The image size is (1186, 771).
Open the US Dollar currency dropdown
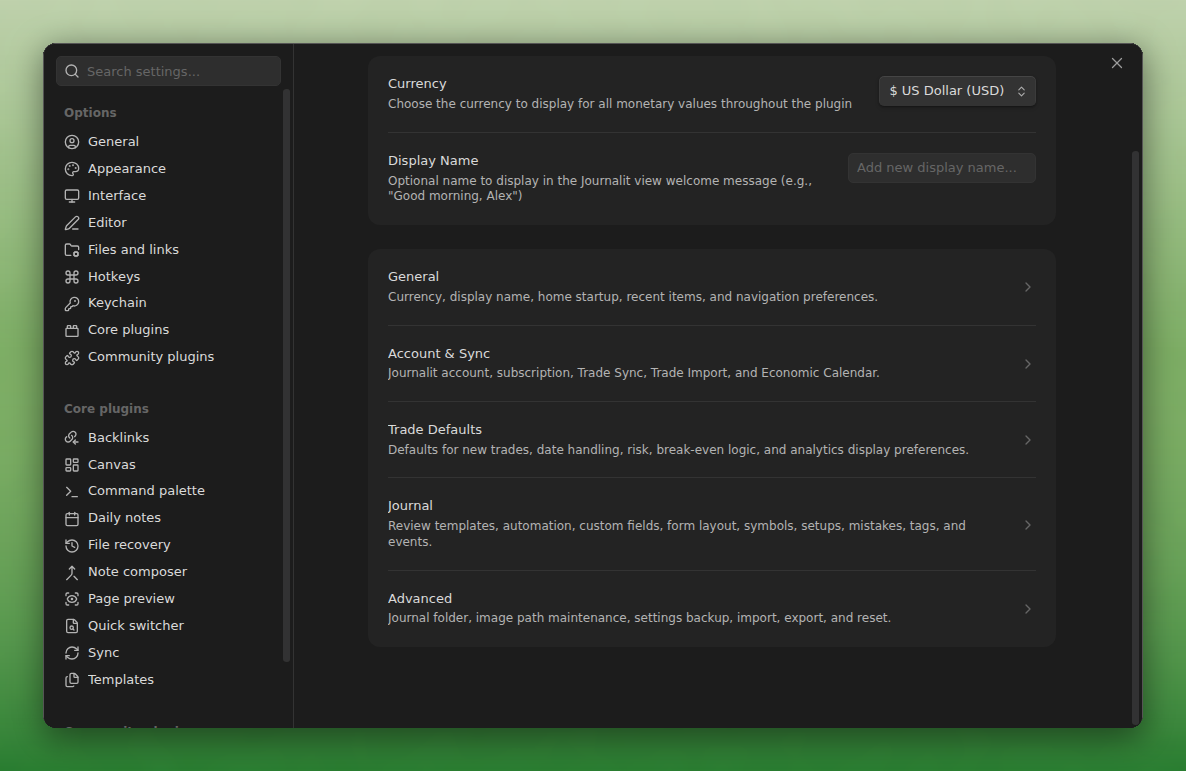point(957,91)
